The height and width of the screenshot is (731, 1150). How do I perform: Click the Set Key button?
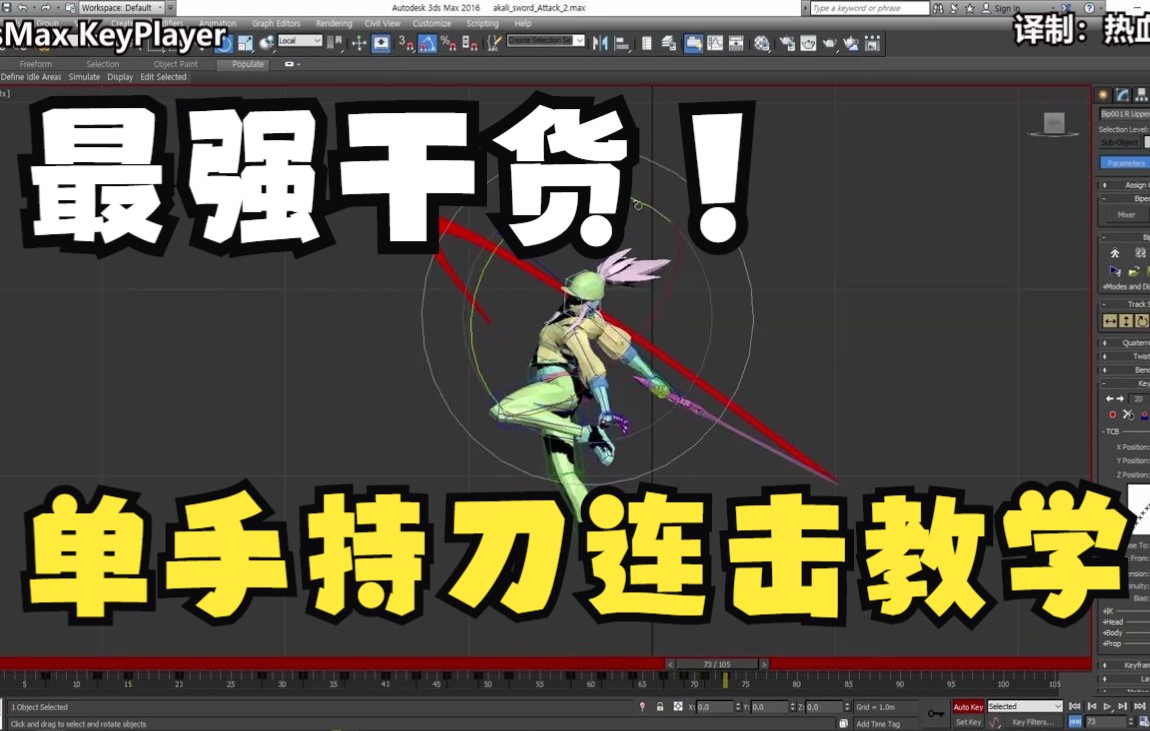pos(968,722)
